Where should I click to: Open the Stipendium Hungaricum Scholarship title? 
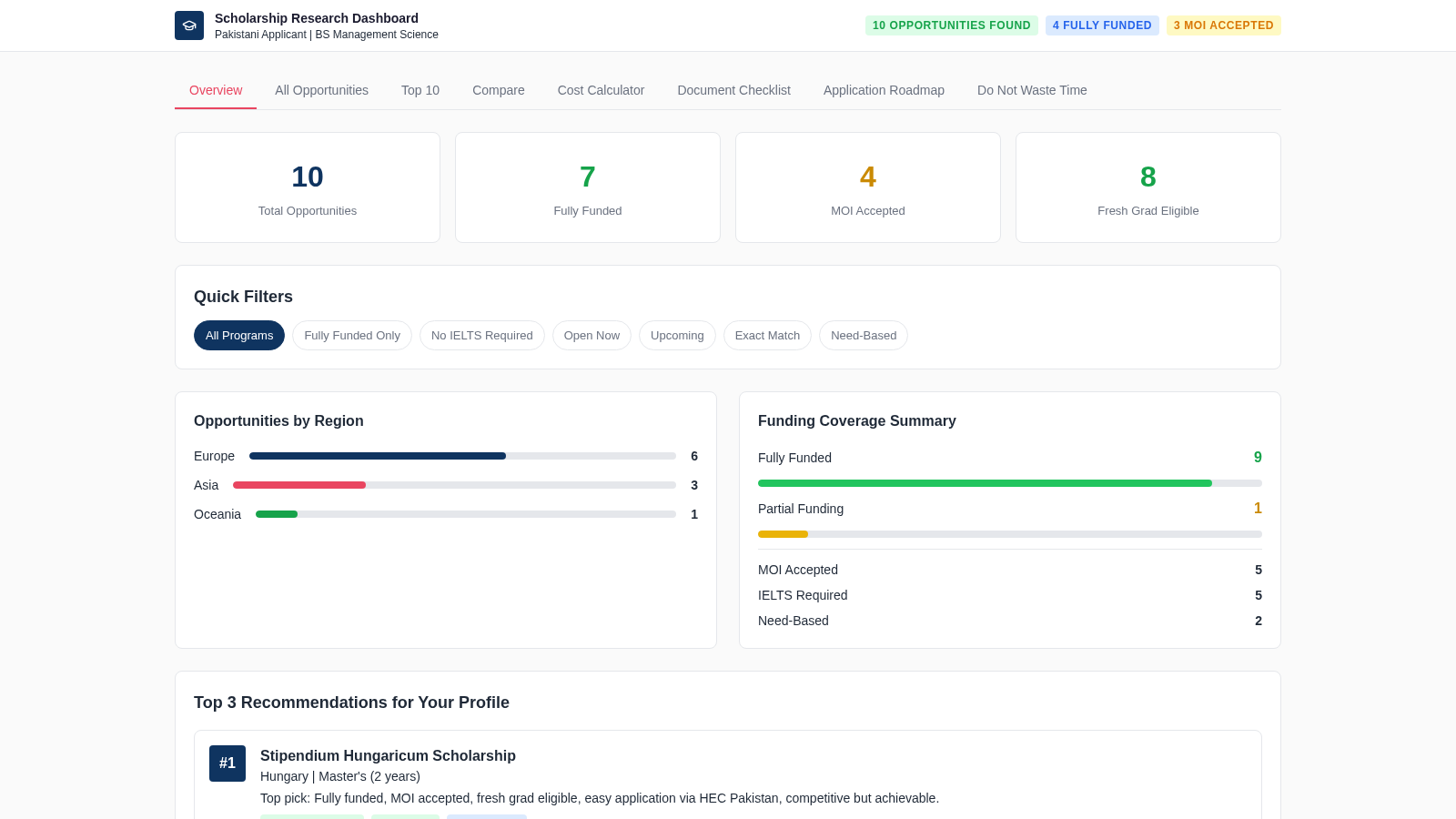(388, 755)
